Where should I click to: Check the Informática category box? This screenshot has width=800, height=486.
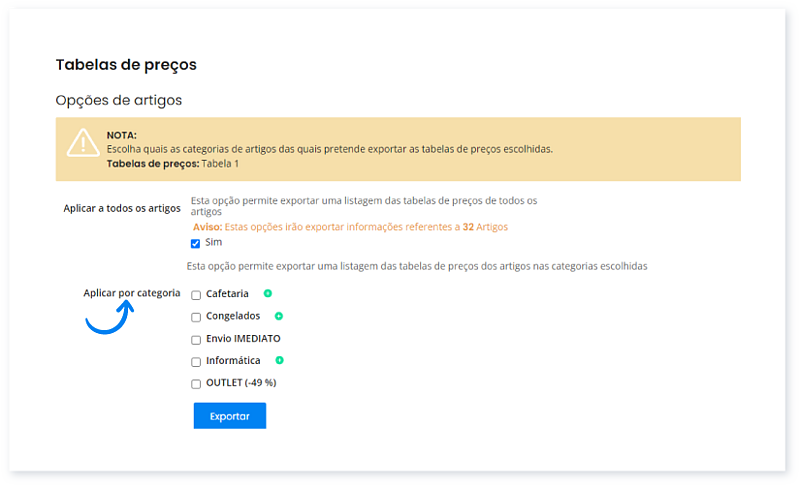[x=196, y=361]
